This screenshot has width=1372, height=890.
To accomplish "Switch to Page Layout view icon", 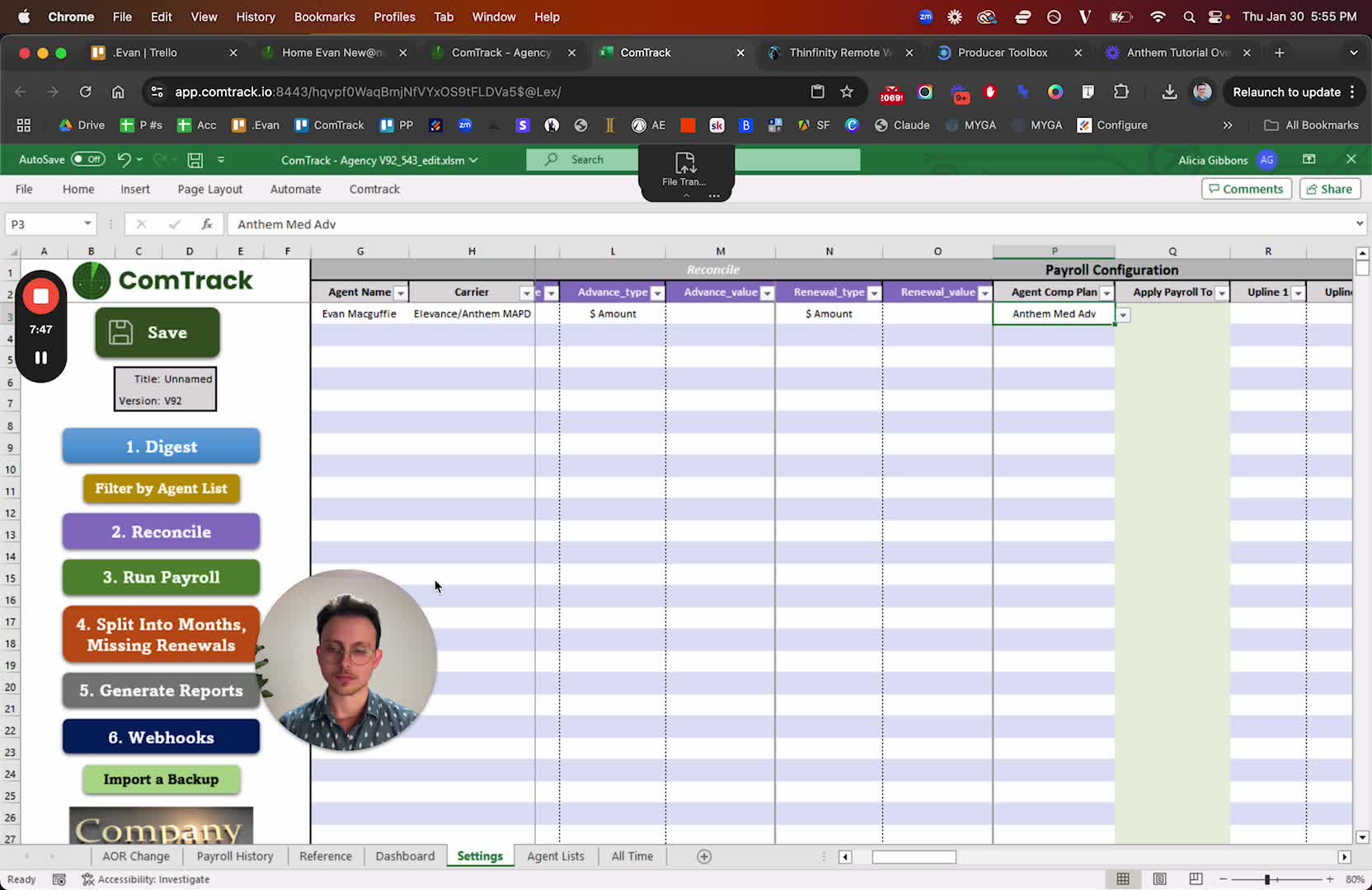I will (1159, 879).
